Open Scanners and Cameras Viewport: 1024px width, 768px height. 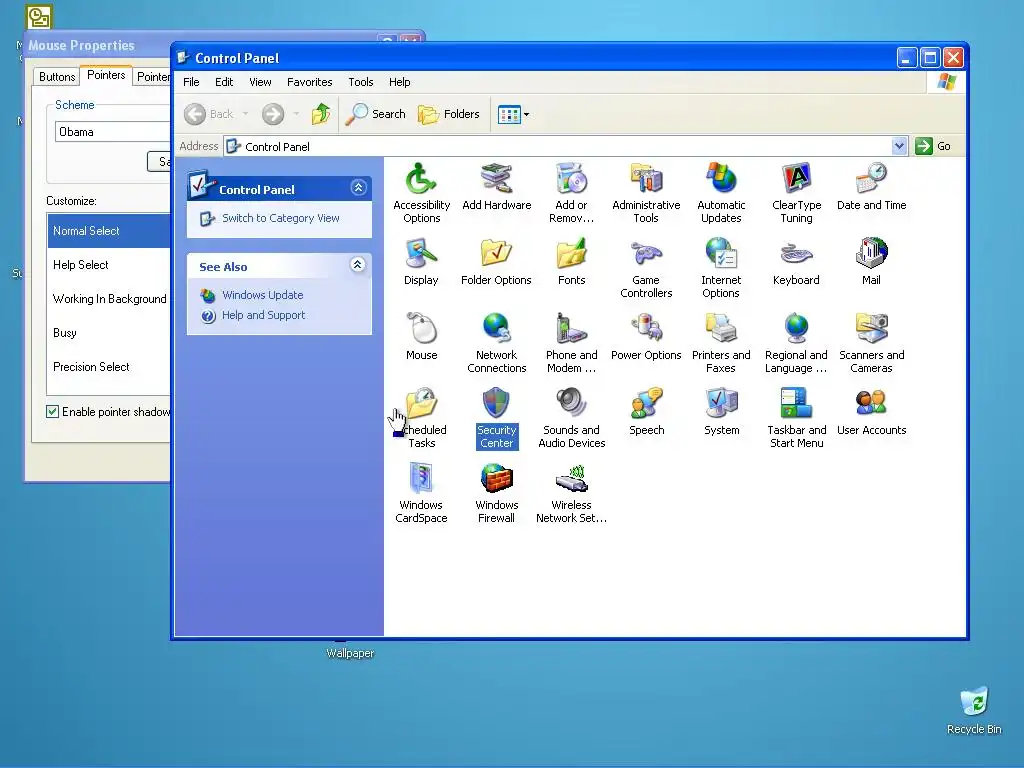tap(871, 344)
